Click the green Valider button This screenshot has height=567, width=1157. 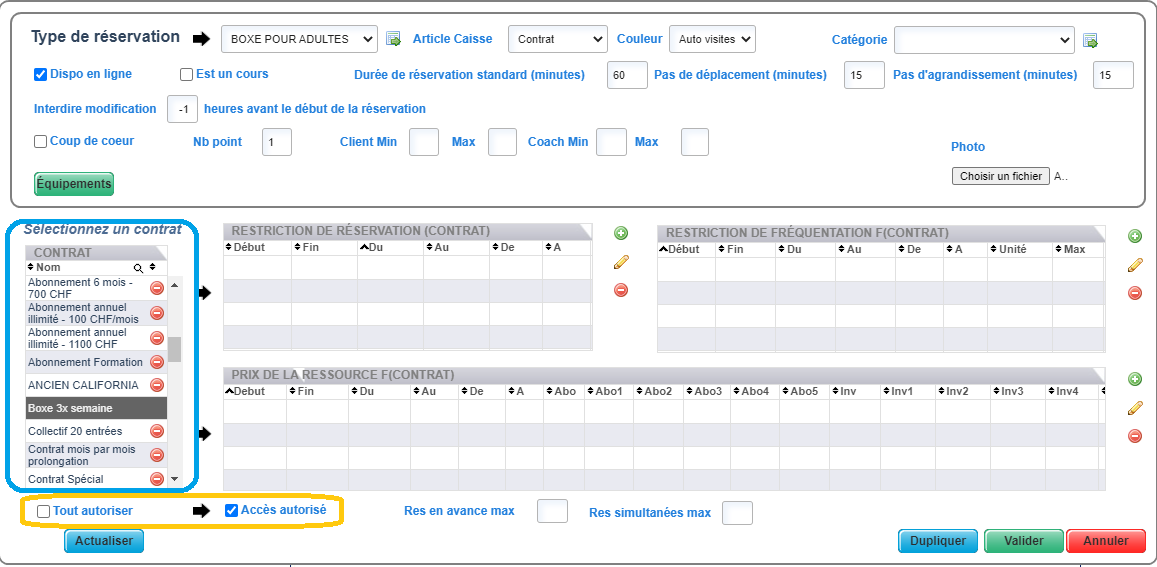tap(1023, 541)
